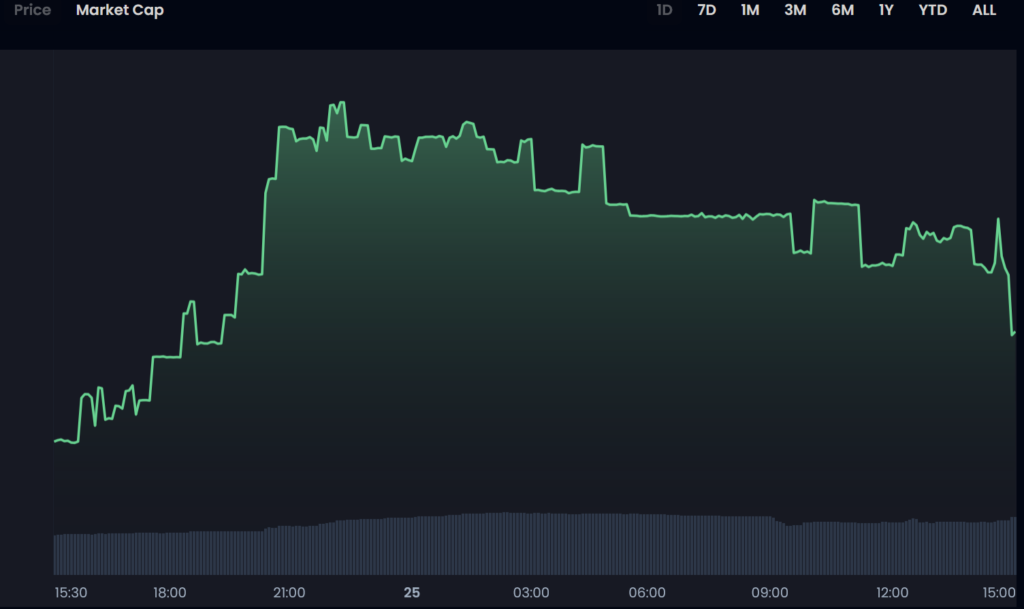
Task: Choose the 1D time range
Action: (x=664, y=11)
